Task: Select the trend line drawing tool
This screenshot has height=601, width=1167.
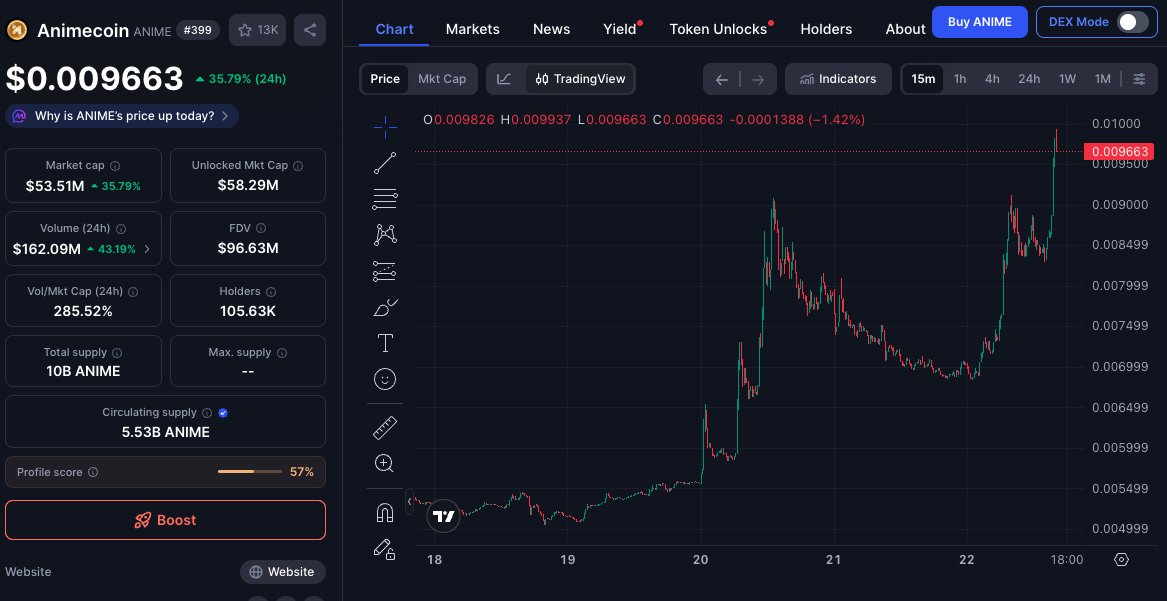Action: pos(385,163)
